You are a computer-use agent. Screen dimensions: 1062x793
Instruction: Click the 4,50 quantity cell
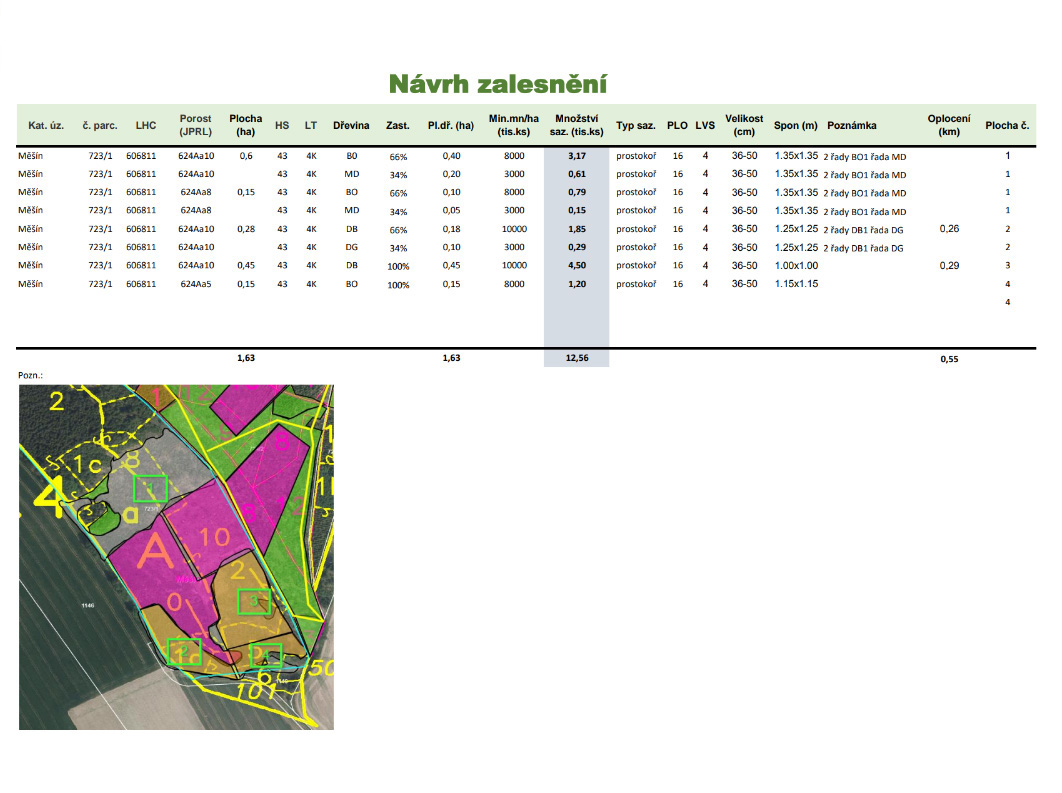point(577,265)
